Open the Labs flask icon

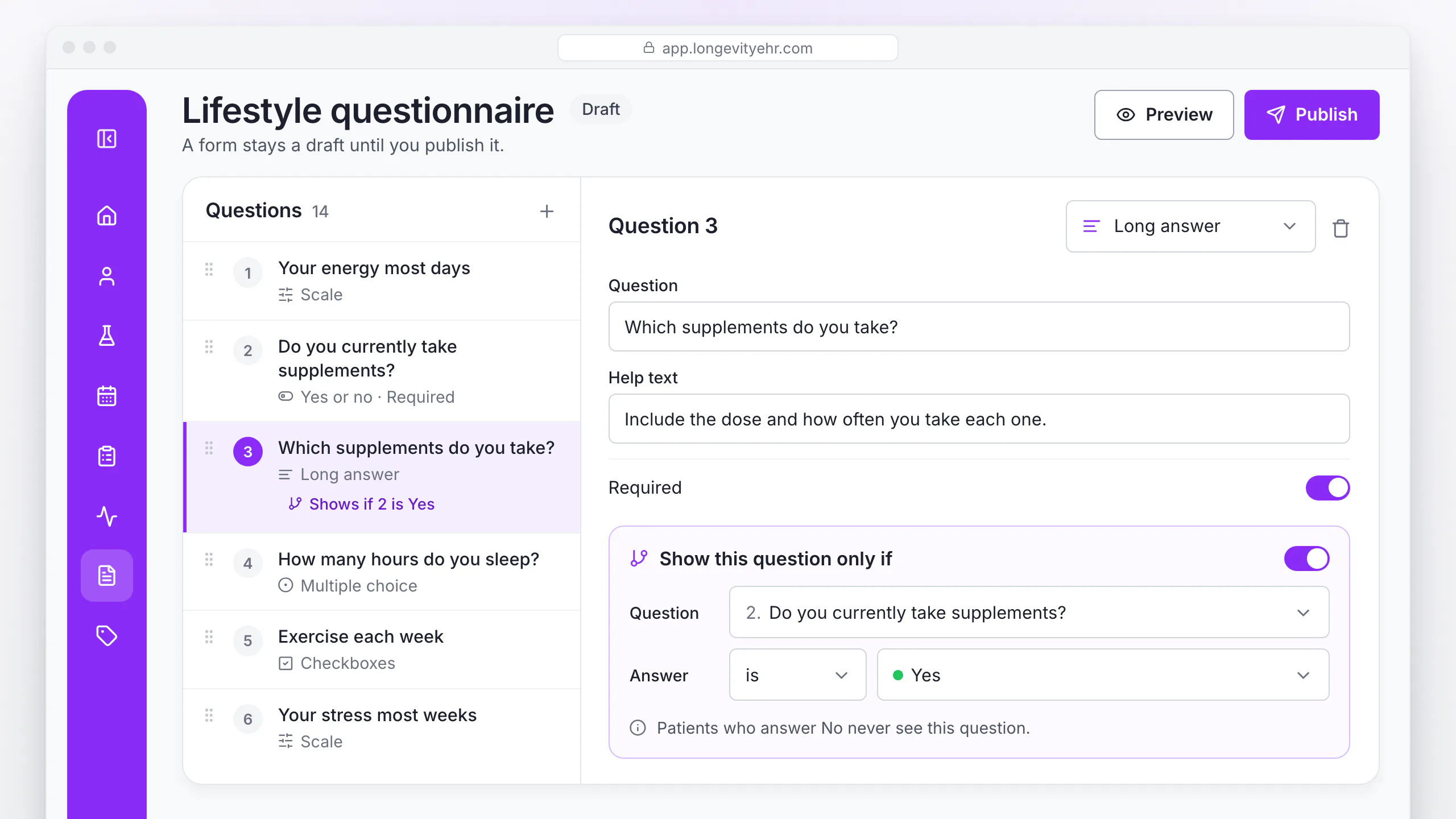tap(106, 336)
